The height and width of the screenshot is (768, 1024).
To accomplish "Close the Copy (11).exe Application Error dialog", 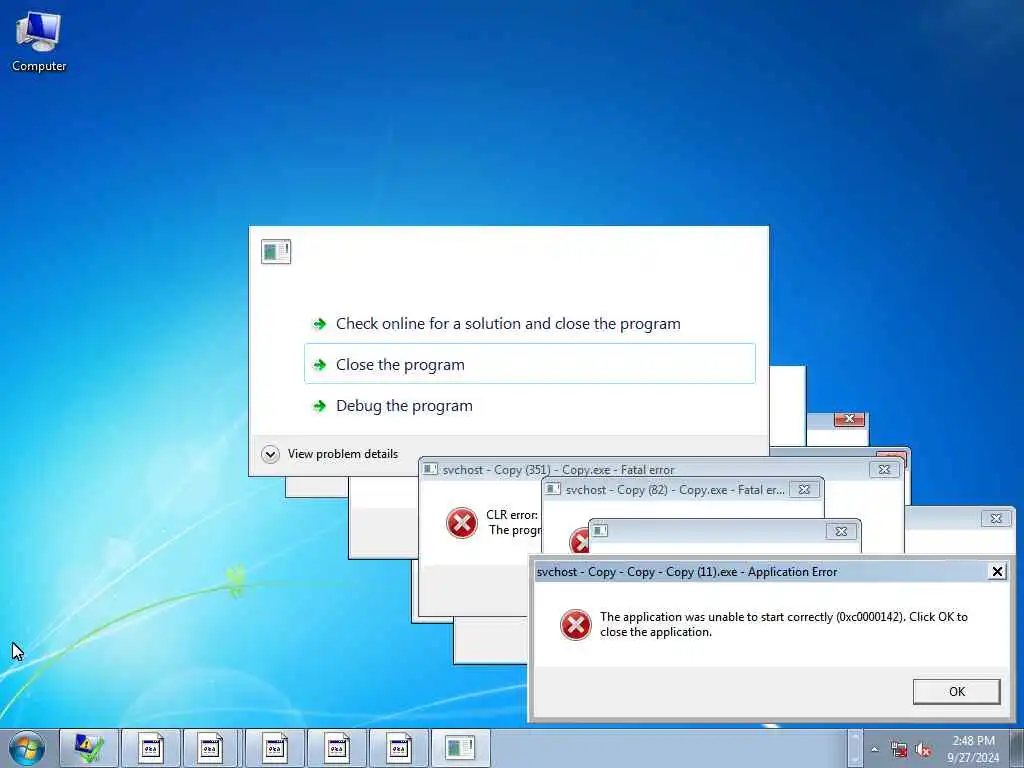I will (x=997, y=572).
